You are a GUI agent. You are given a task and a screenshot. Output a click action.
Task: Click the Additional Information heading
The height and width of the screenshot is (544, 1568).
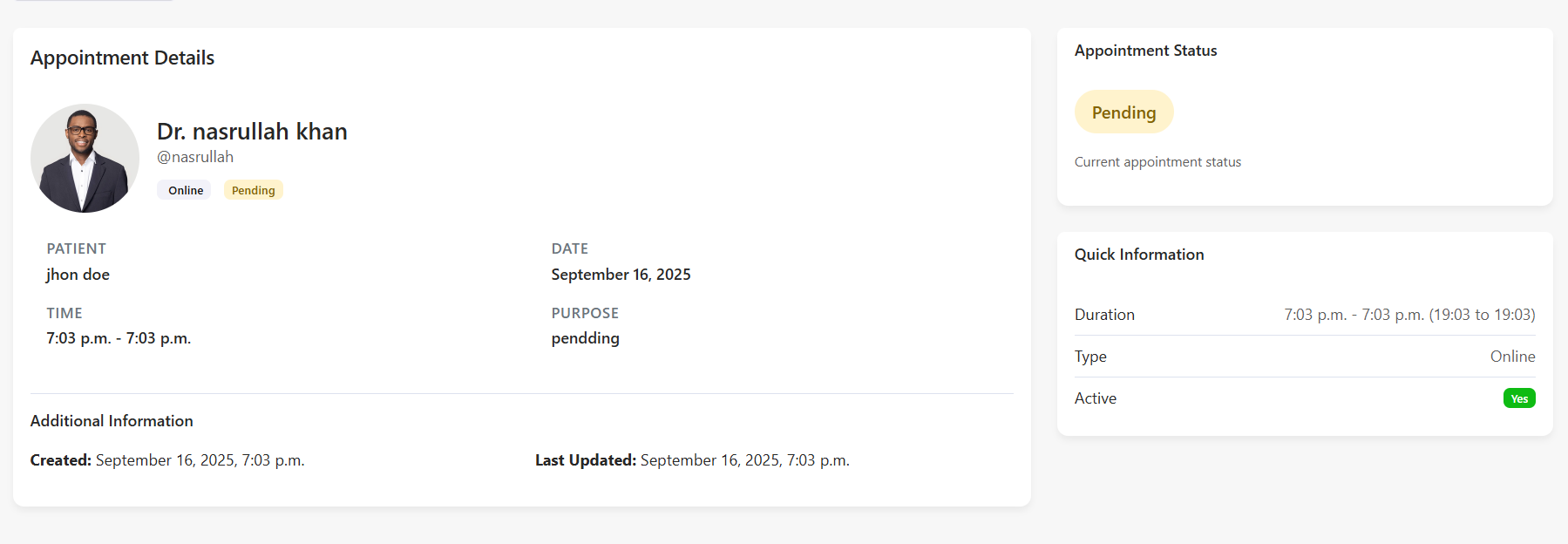[112, 421]
